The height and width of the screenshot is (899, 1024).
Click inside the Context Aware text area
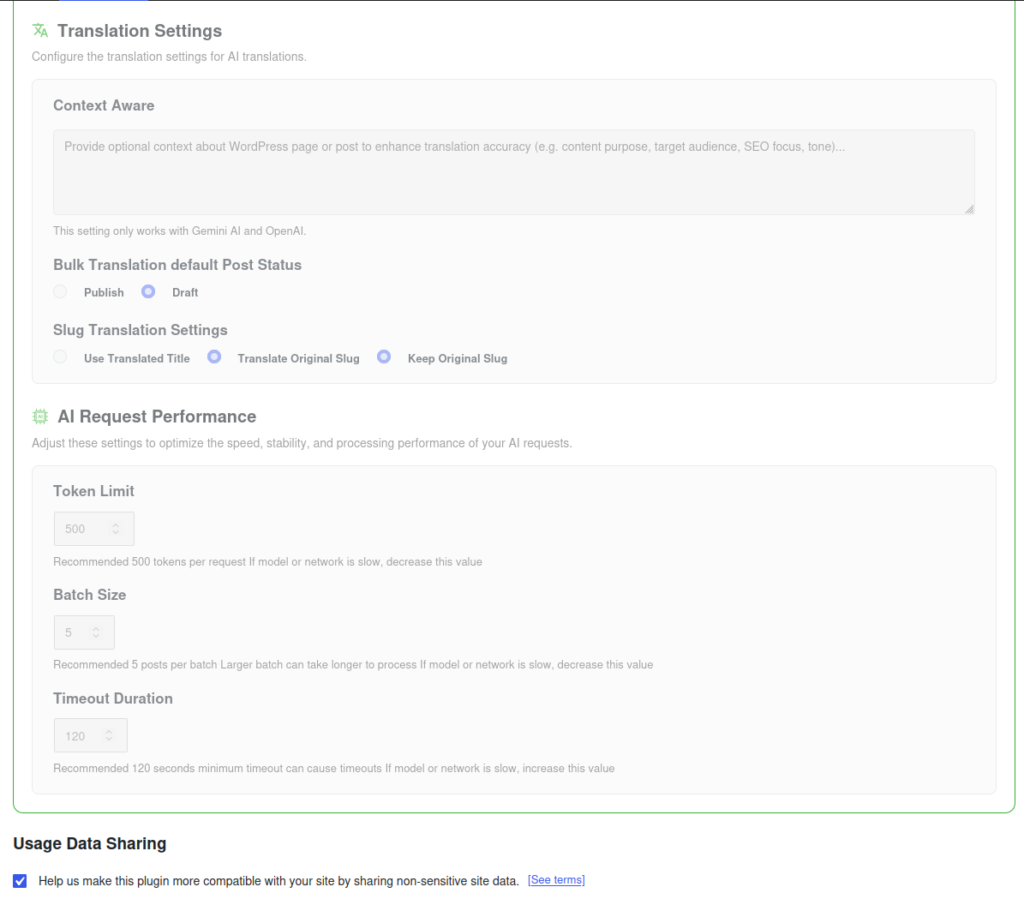(514, 172)
